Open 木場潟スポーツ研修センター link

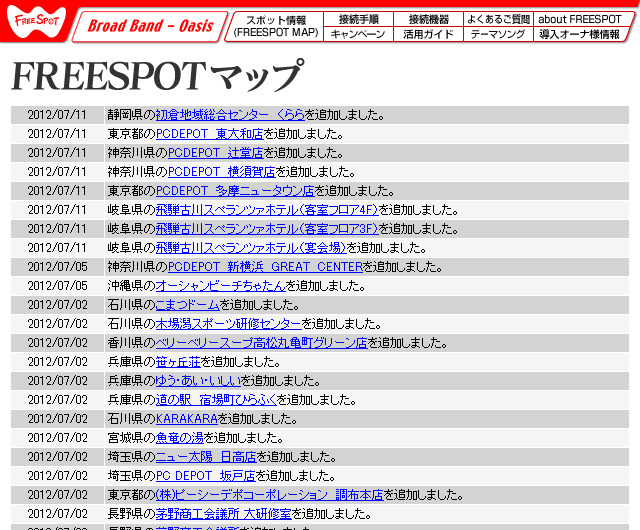(229, 324)
